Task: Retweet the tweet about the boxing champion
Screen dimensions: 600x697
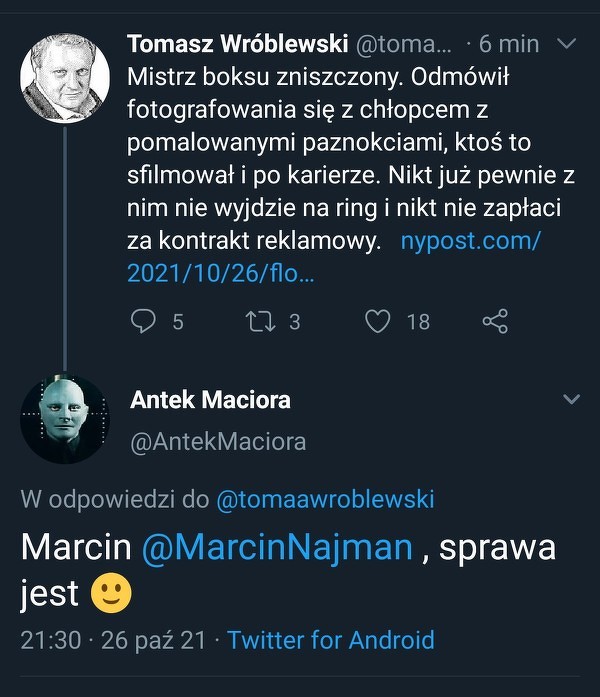Action: point(259,321)
